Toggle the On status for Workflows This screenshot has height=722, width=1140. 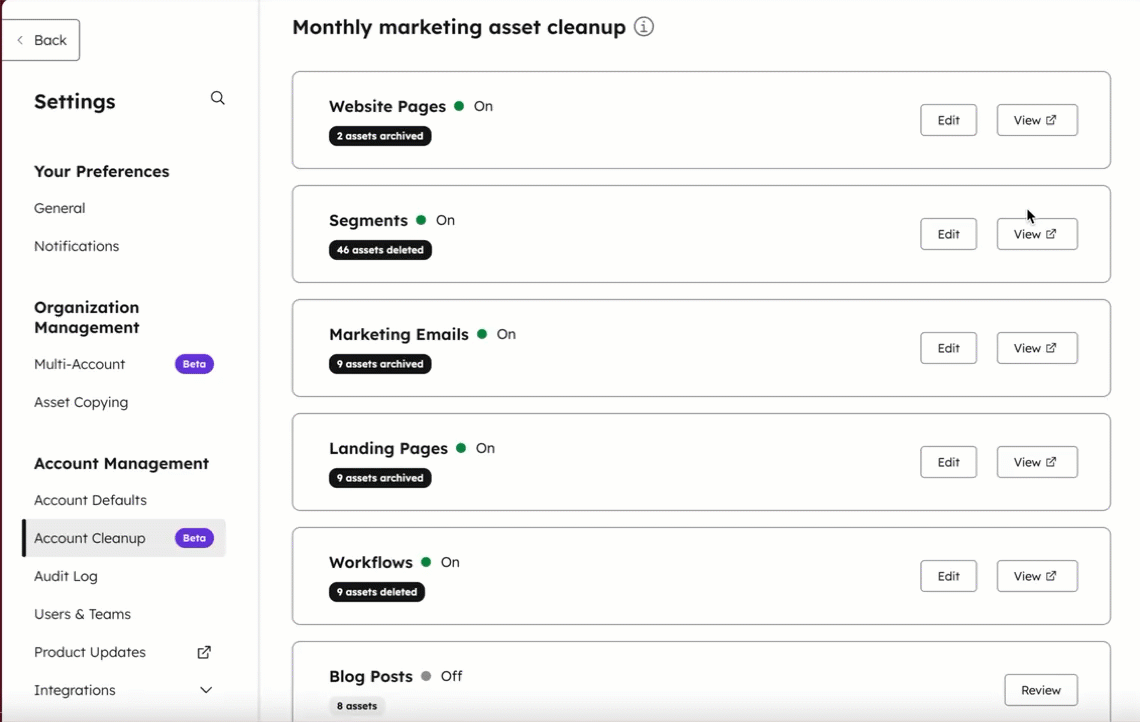(x=450, y=562)
